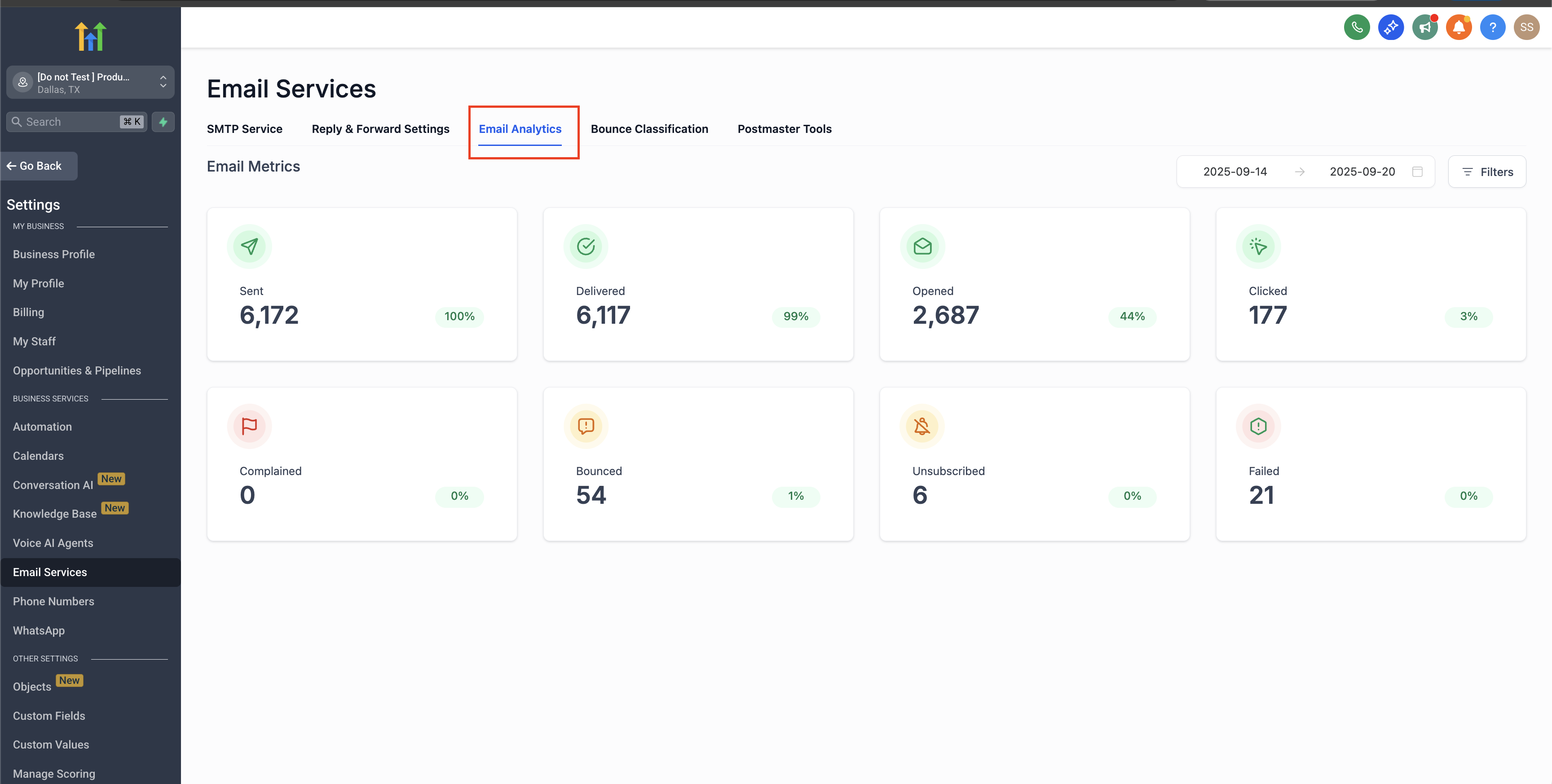
Task: Open the blue AI sparkle assistant icon
Action: coord(1390,27)
